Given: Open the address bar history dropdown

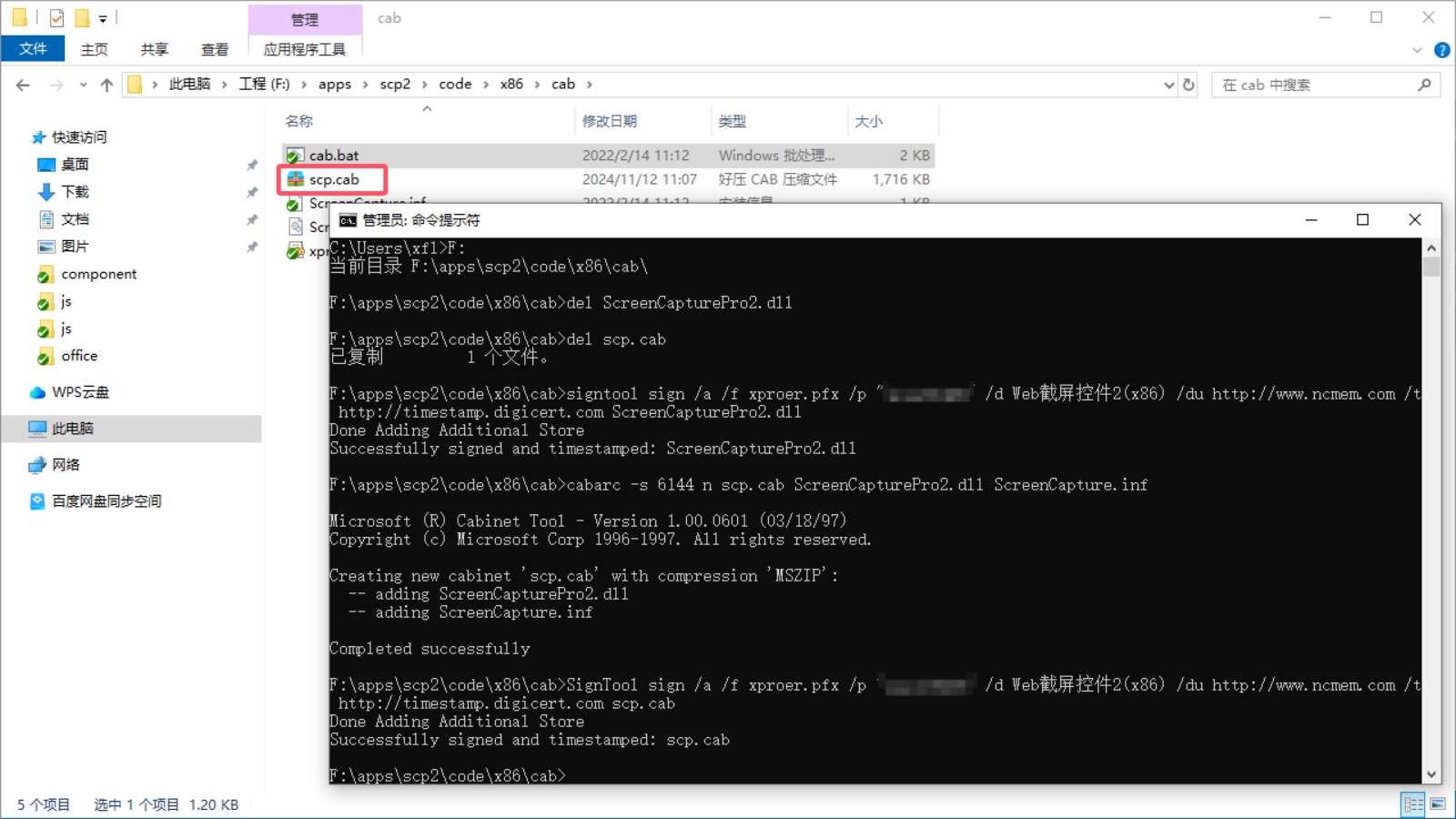Looking at the screenshot, I should click(1169, 85).
